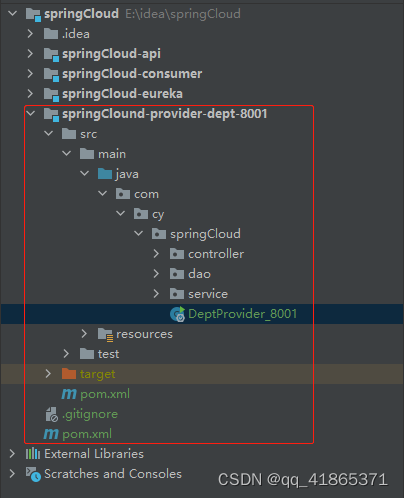Click the springCloud-eureka module folder icon
404x498 pixels.
click(51, 95)
